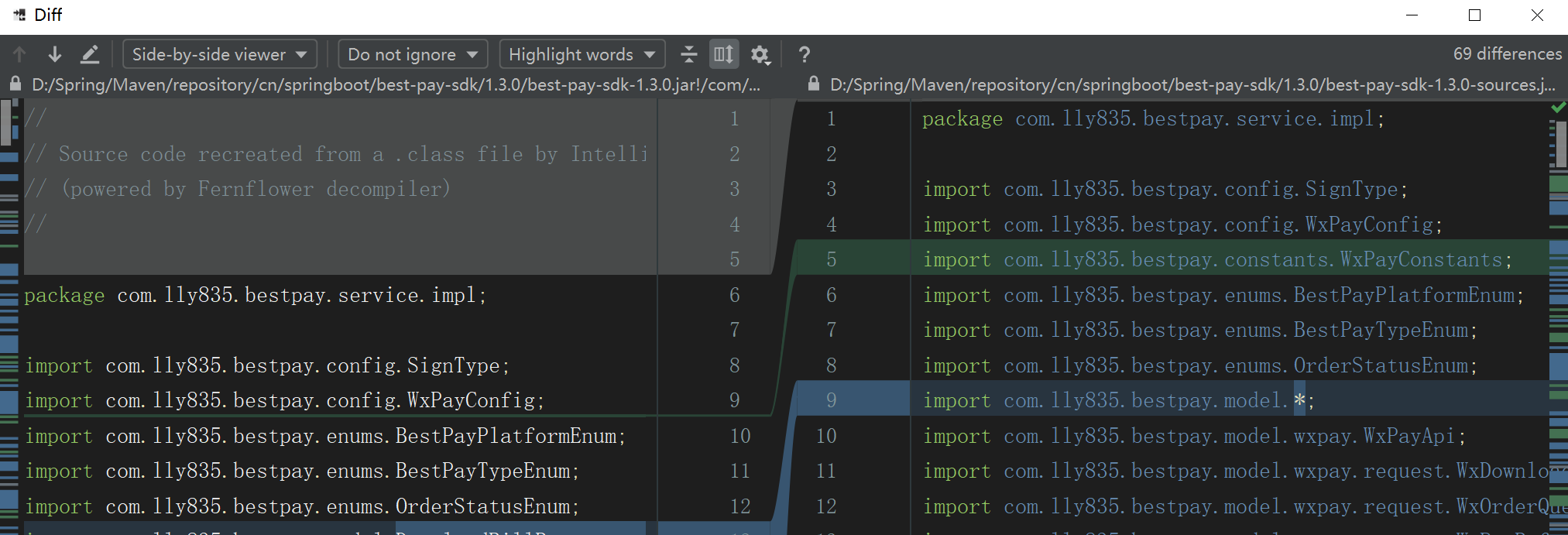
Task: Open the Do not ignore dropdown
Action: [413, 54]
